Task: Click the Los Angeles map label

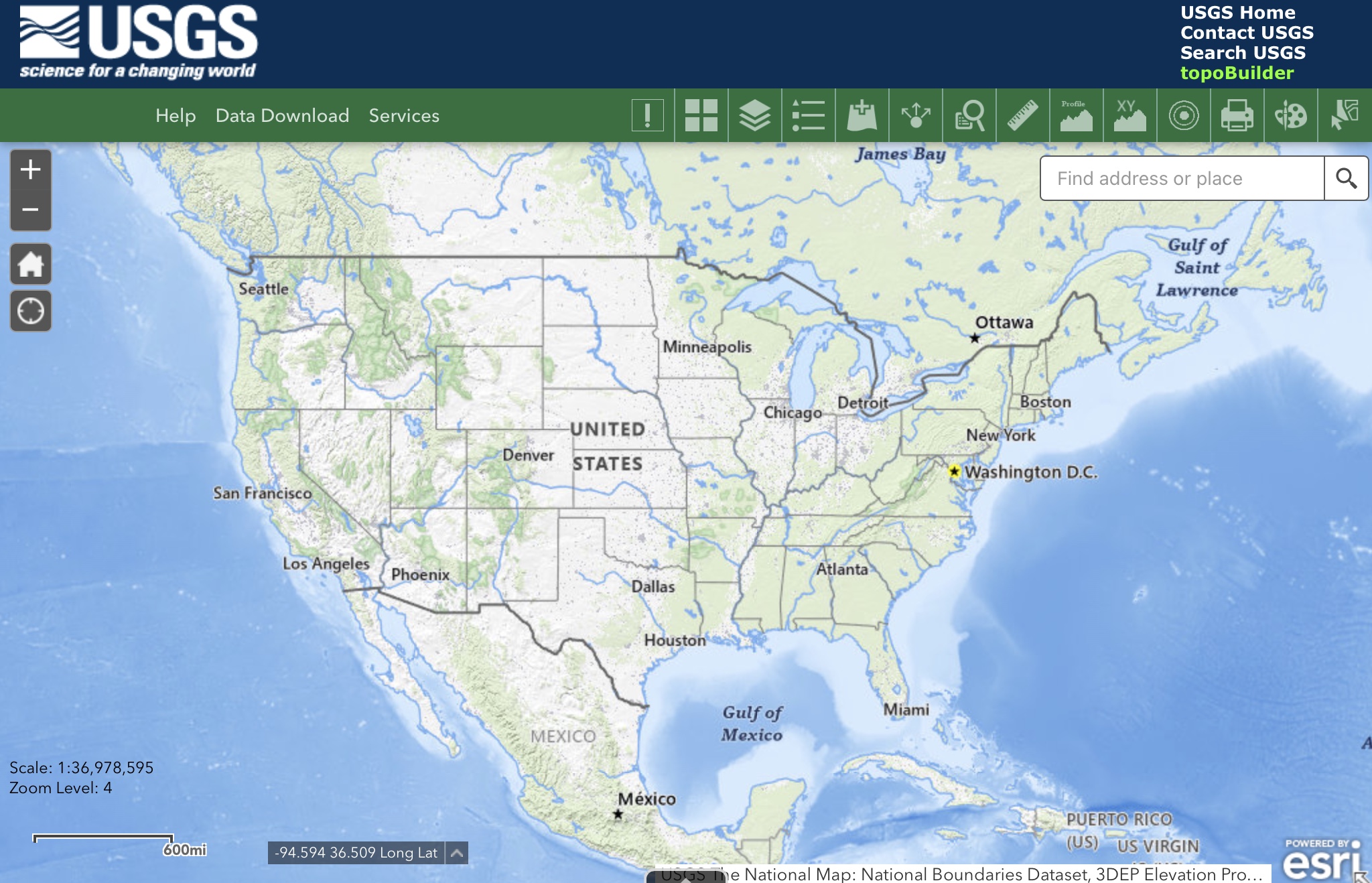Action: click(326, 564)
